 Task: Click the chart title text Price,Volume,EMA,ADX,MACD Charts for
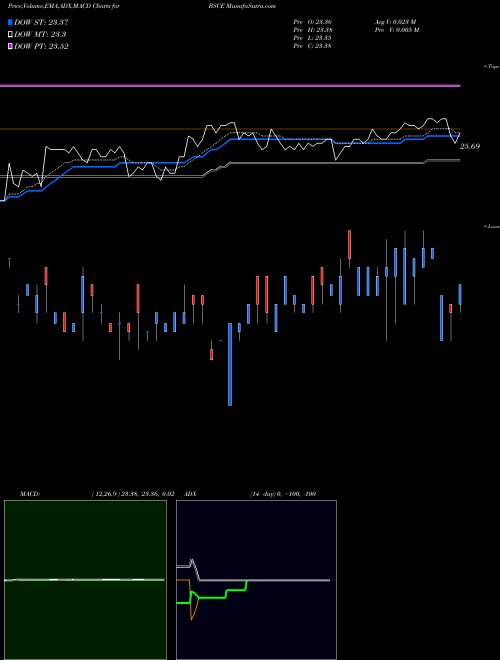(x=64, y=6)
